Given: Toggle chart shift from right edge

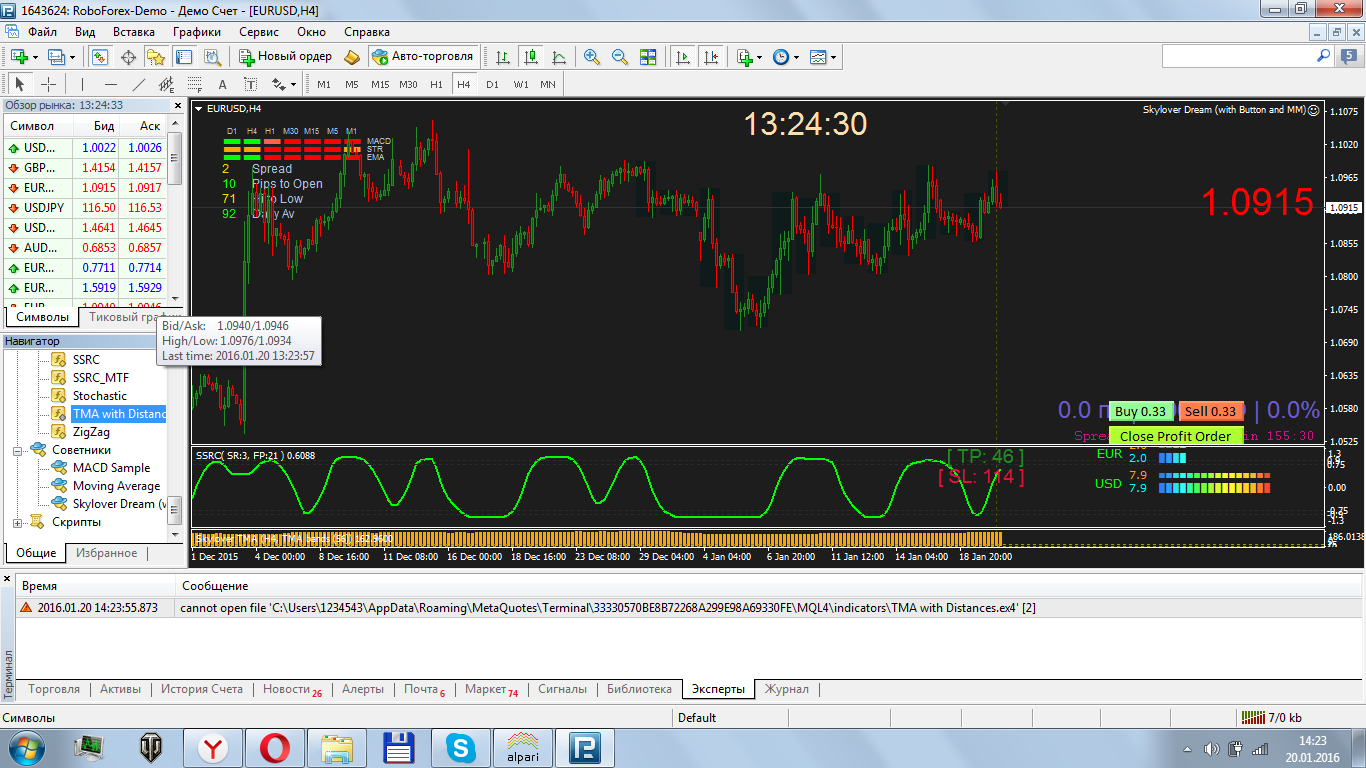Looking at the screenshot, I should 712,57.
